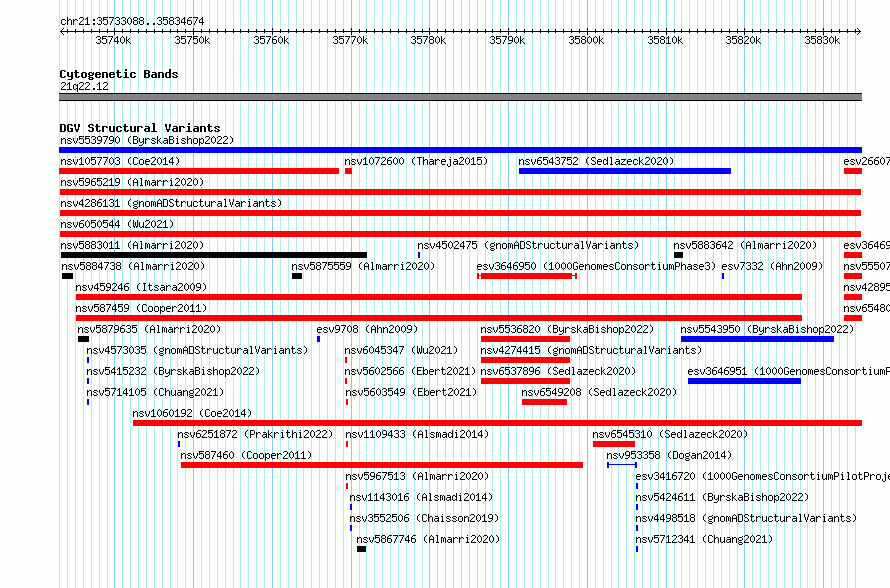The image size is (890, 588).
Task: Select the red nsv6545310 variant bar
Action: pos(614,444)
